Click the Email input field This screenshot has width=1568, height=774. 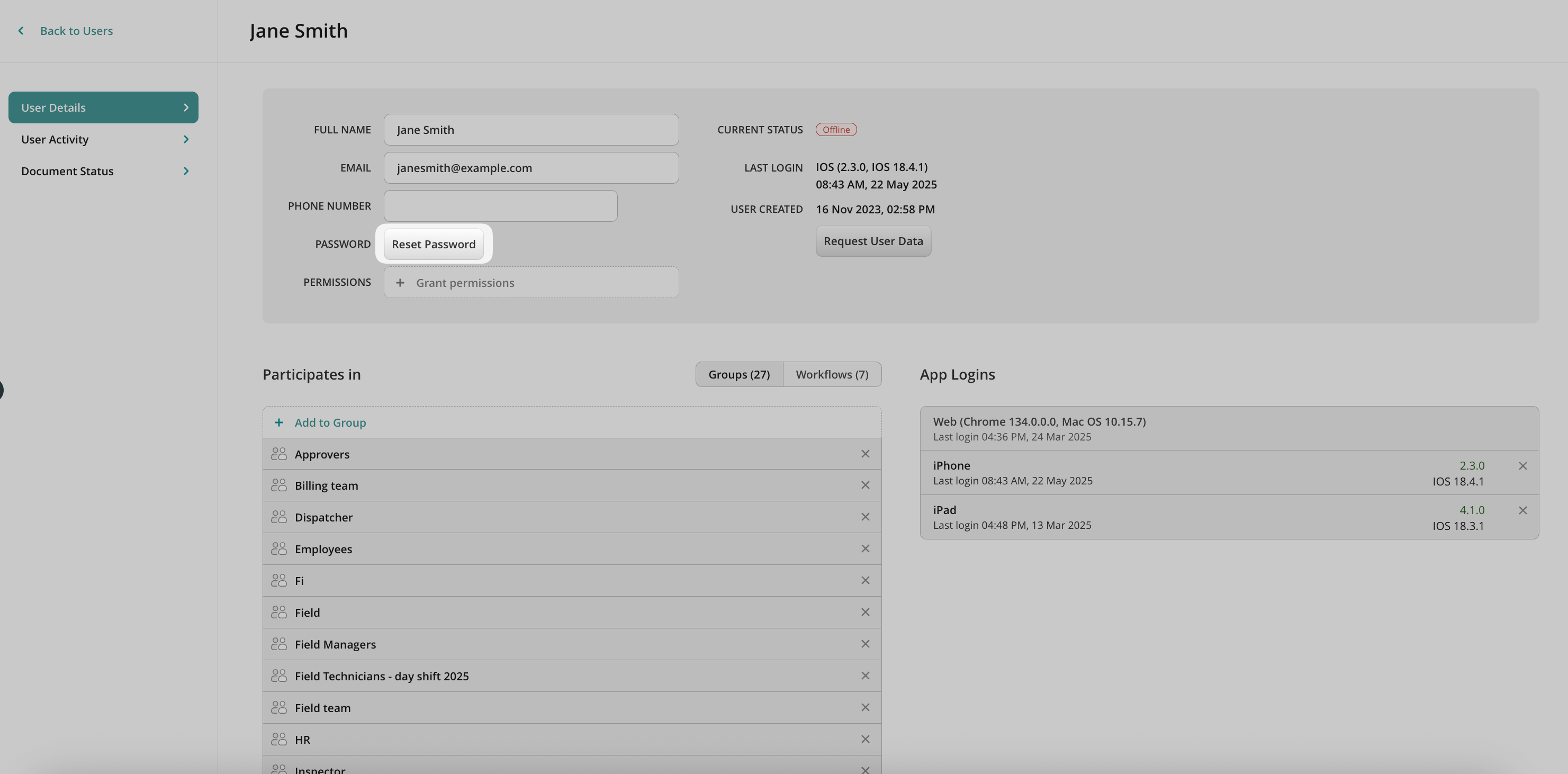pyautogui.click(x=531, y=168)
